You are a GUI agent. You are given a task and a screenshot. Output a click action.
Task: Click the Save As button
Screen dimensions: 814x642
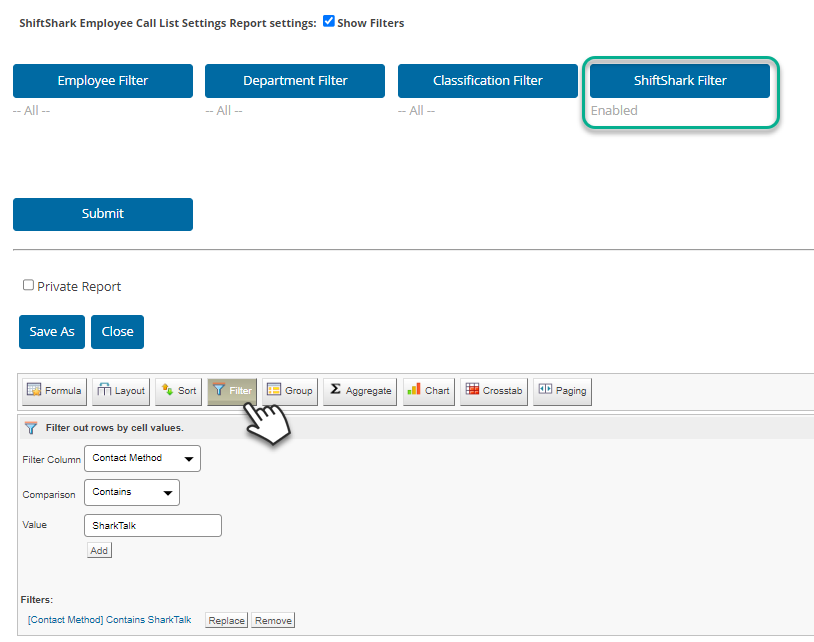(x=52, y=332)
